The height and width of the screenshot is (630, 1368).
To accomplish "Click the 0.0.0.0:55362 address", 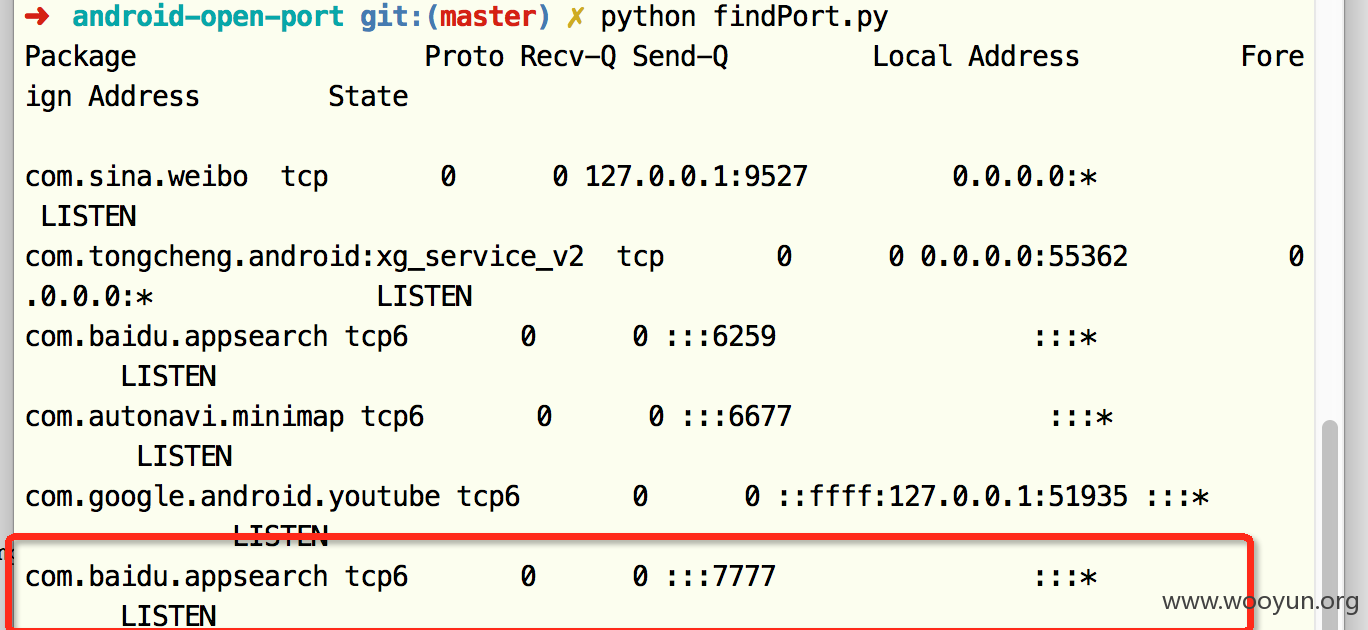I will click(1024, 257).
